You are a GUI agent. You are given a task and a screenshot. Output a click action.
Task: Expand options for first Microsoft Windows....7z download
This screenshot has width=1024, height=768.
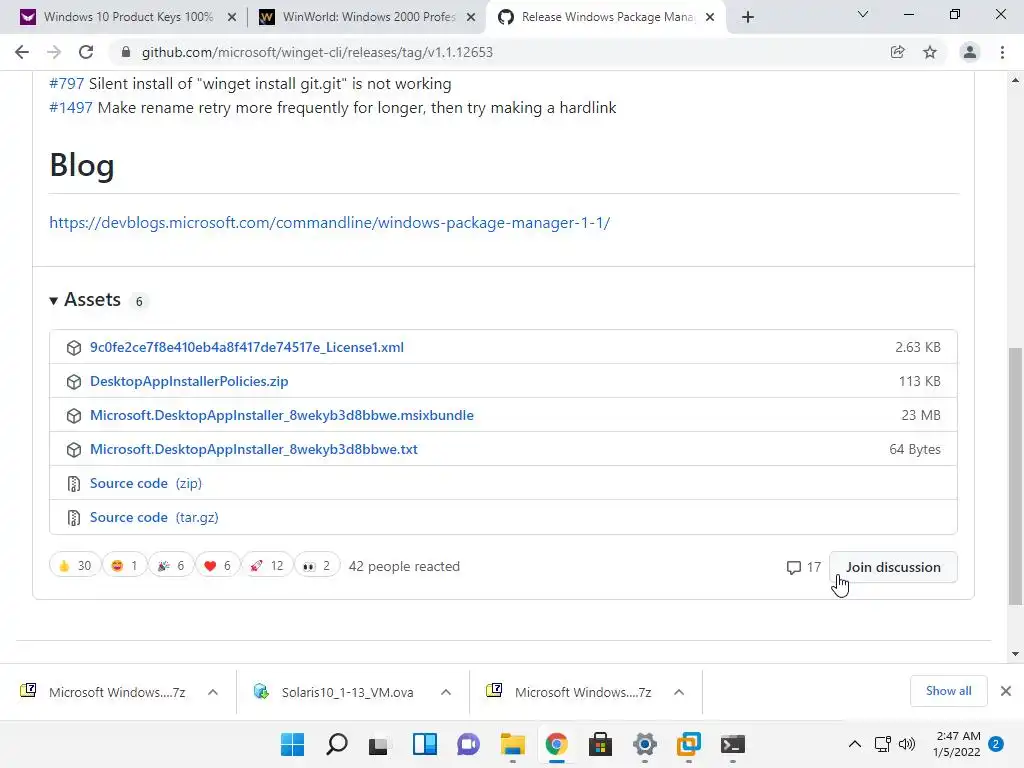point(213,692)
